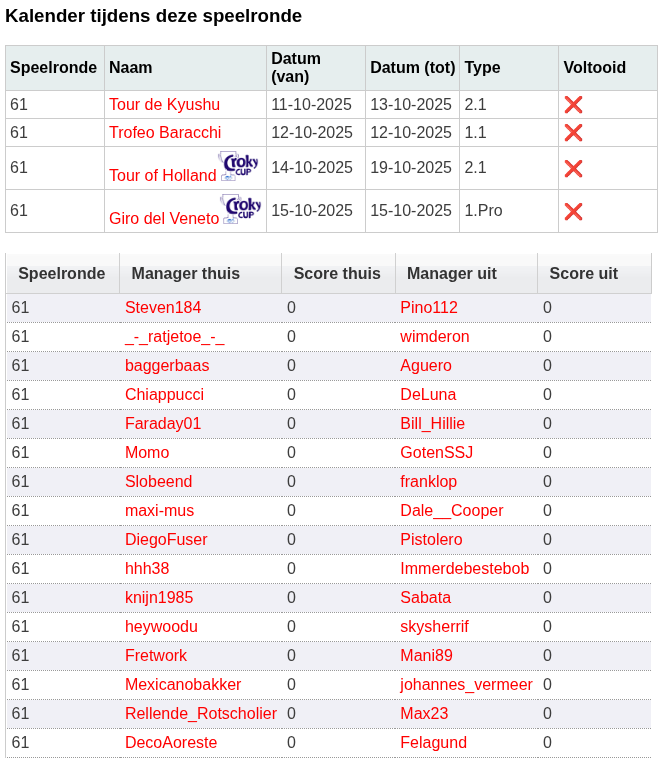Image resolution: width=672 pixels, height=763 pixels.
Task: Open the Tour of Holland race link
Action: (x=162, y=176)
